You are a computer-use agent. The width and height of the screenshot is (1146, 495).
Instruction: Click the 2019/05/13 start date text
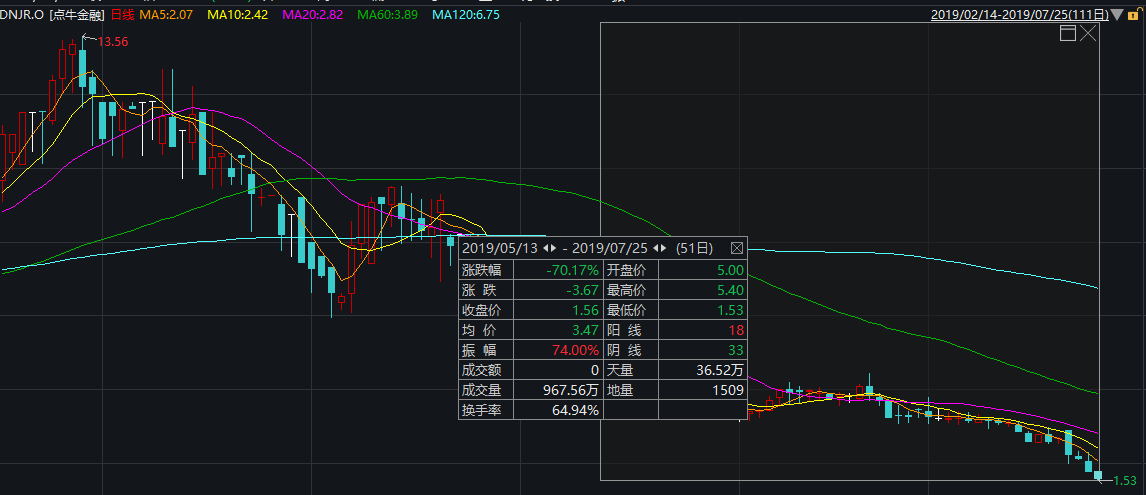501,249
